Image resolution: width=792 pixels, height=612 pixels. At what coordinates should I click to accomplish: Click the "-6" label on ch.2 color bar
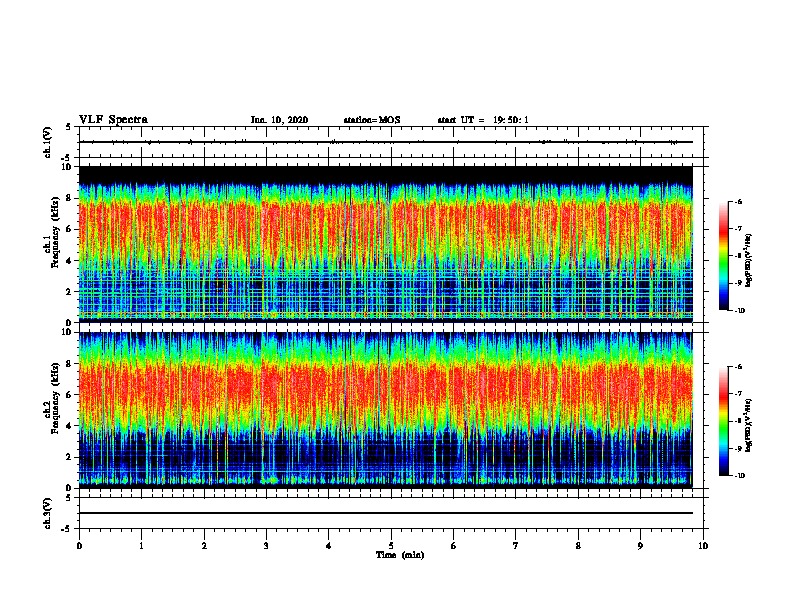point(738,367)
